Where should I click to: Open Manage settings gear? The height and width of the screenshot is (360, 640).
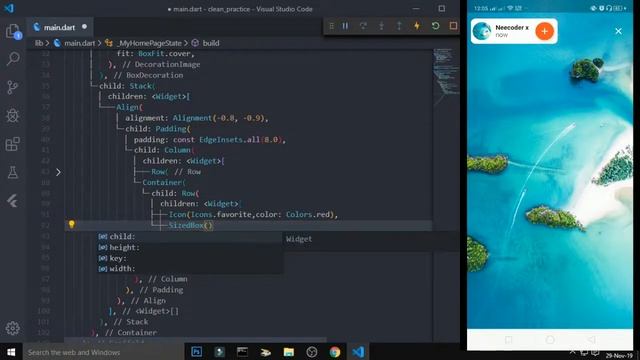(x=13, y=328)
